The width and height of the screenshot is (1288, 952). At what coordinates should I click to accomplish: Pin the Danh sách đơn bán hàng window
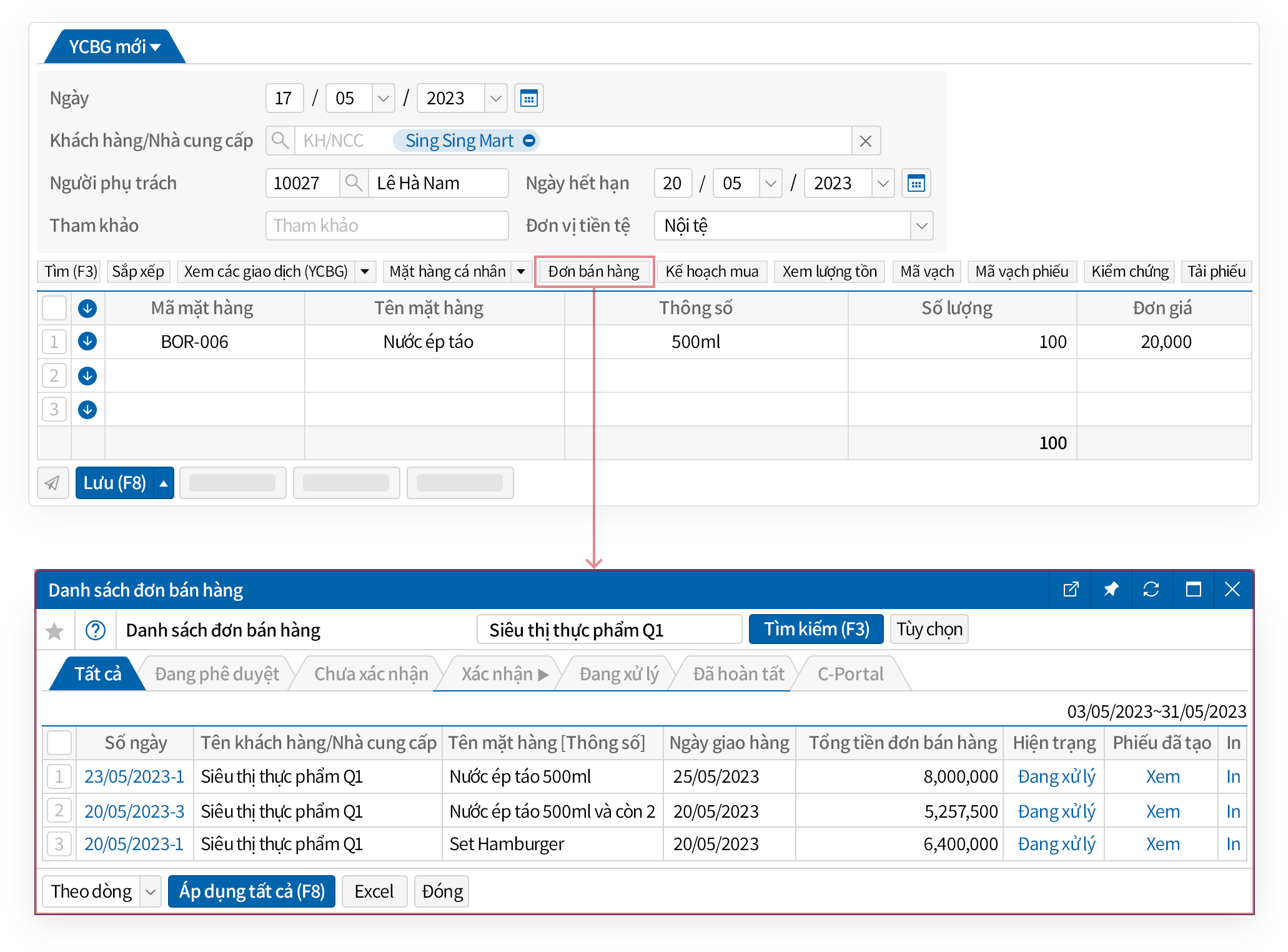pyautogui.click(x=1111, y=589)
